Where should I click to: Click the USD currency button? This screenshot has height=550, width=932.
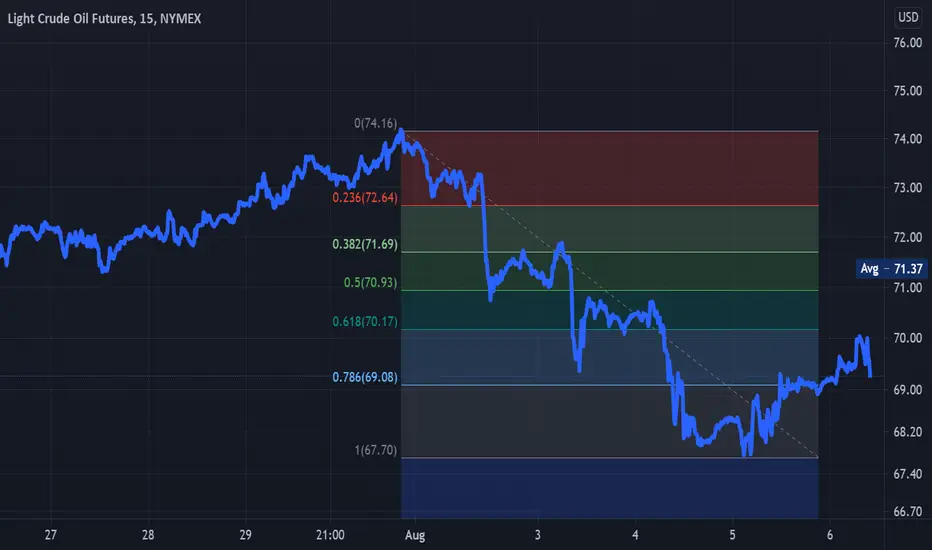(908, 17)
